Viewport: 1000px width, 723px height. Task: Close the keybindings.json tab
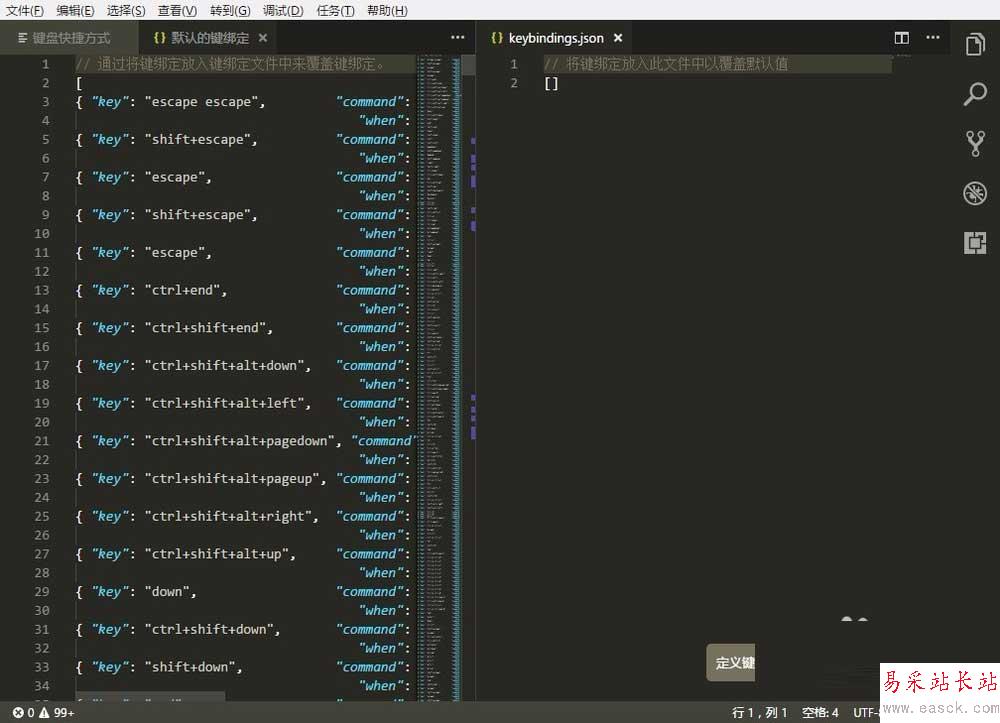[x=617, y=38]
